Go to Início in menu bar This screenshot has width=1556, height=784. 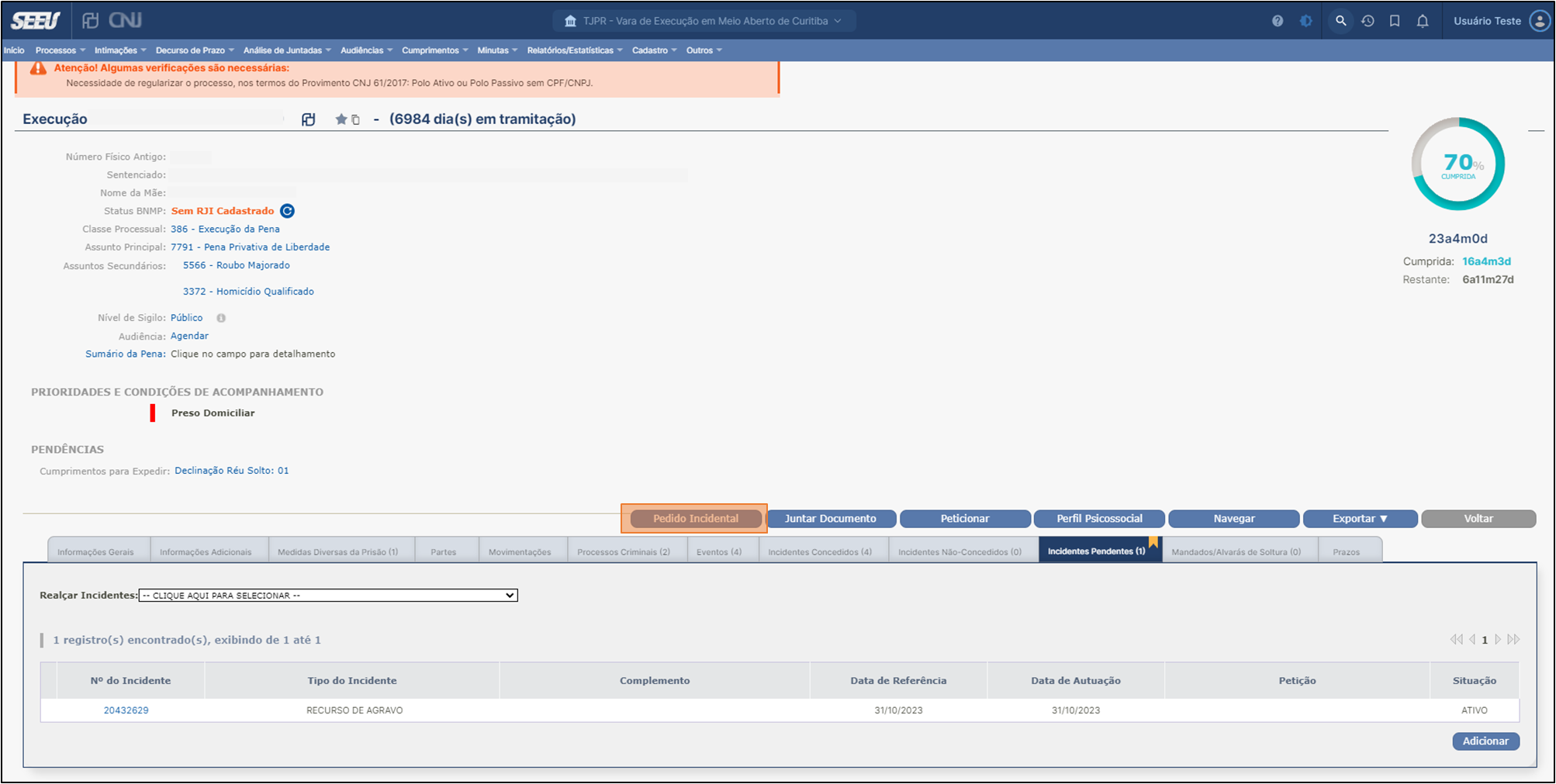(14, 50)
